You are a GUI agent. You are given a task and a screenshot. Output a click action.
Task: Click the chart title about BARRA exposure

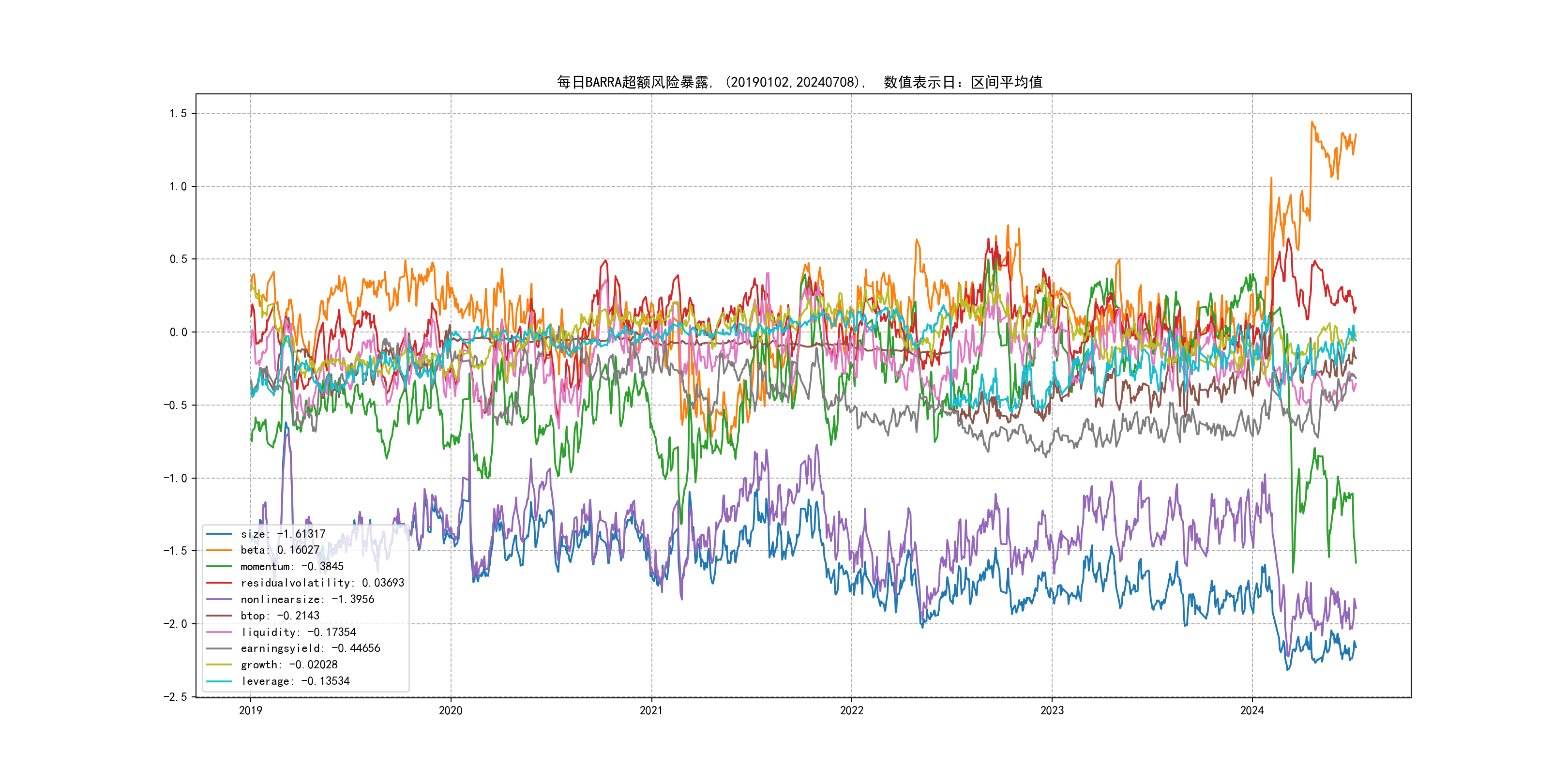pyautogui.click(x=799, y=82)
